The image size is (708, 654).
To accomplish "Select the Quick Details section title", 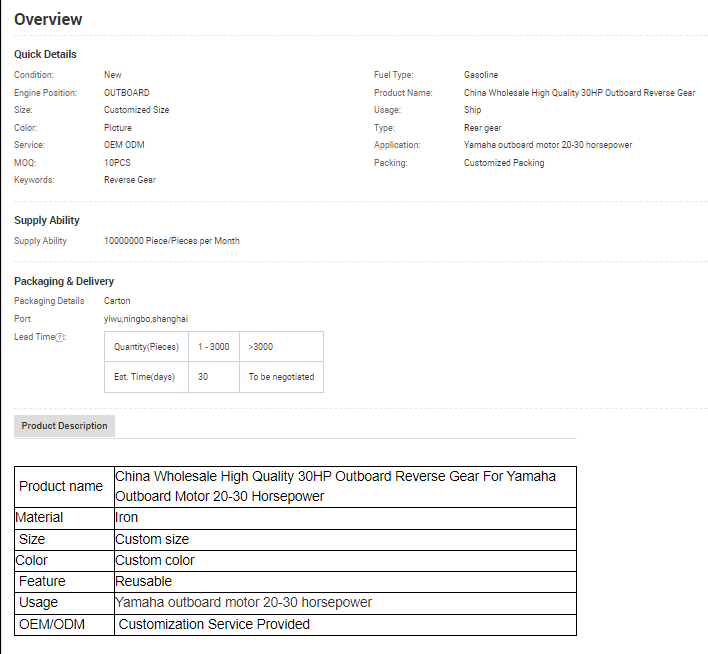I will (45, 54).
